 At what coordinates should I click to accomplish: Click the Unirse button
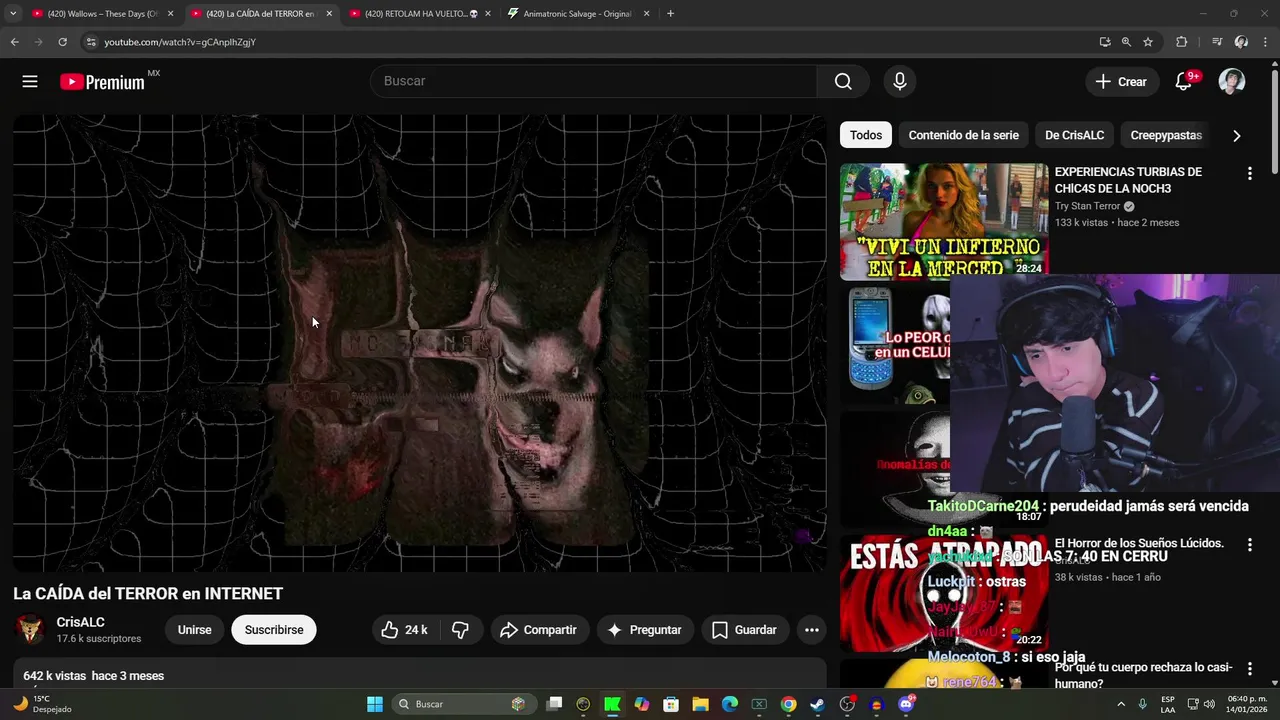point(194,630)
